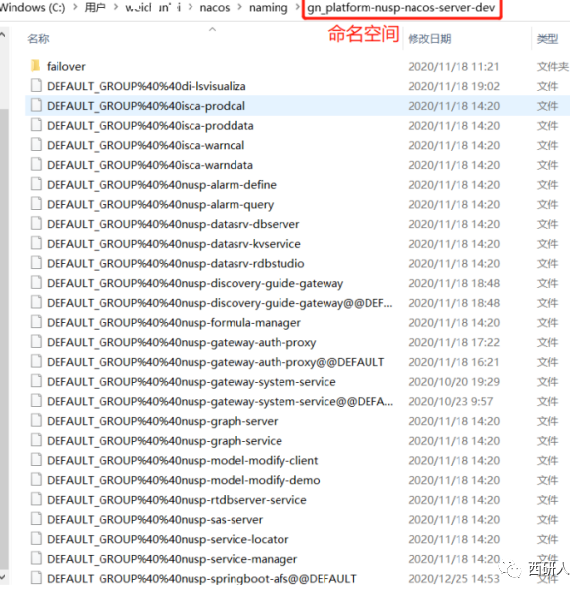
Task: Click the scroll up arrow of left scrollbar
Action: (3, 35)
